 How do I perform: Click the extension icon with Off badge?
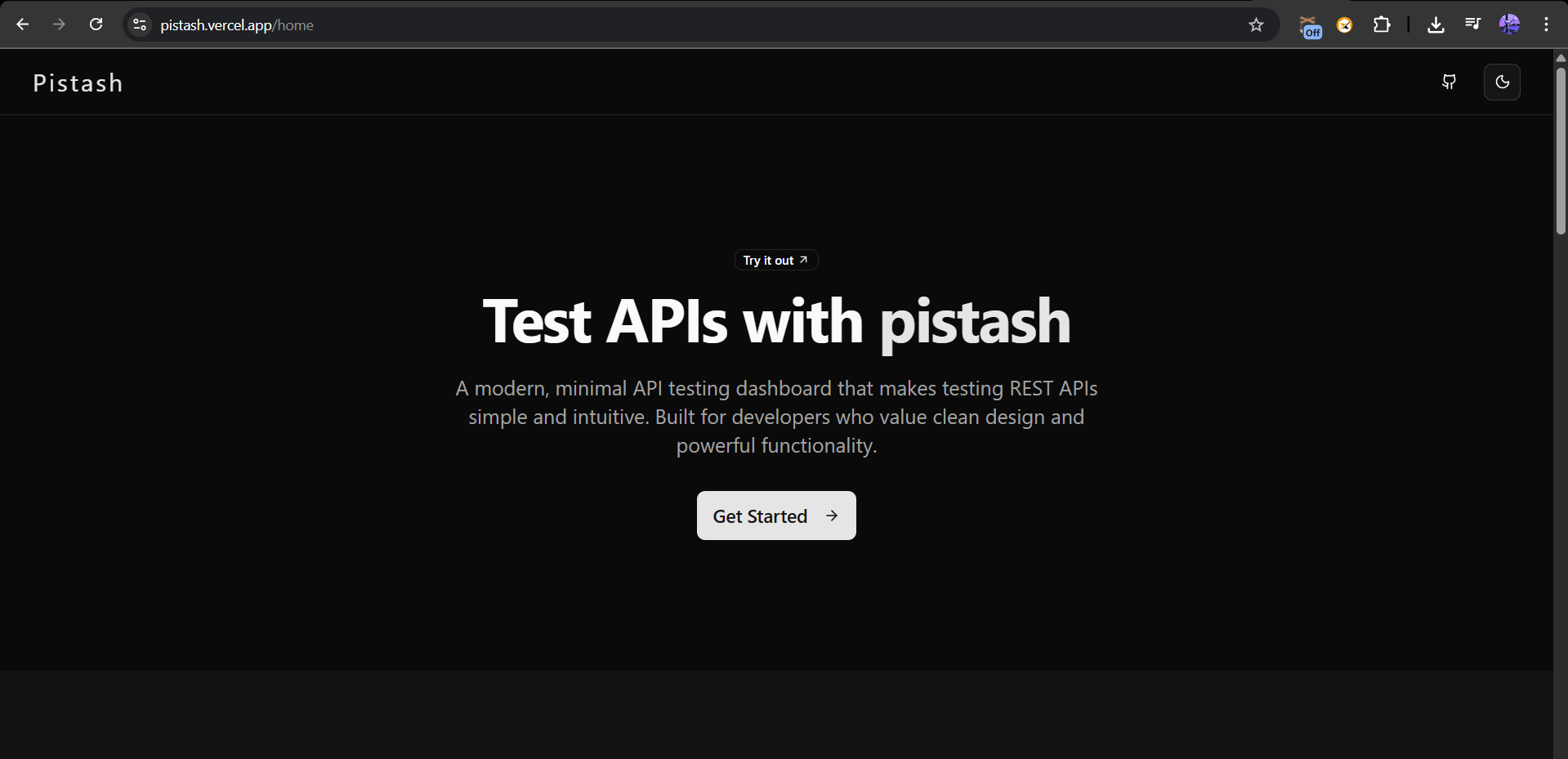pyautogui.click(x=1310, y=25)
